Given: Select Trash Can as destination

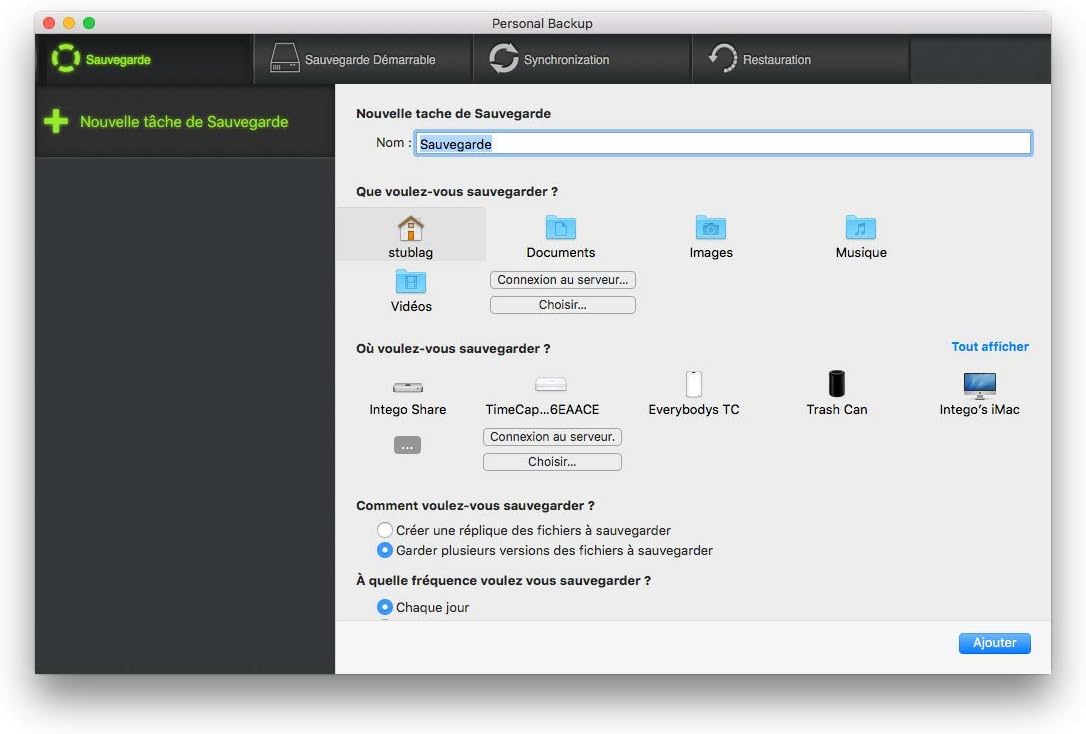Looking at the screenshot, I should click(836, 393).
